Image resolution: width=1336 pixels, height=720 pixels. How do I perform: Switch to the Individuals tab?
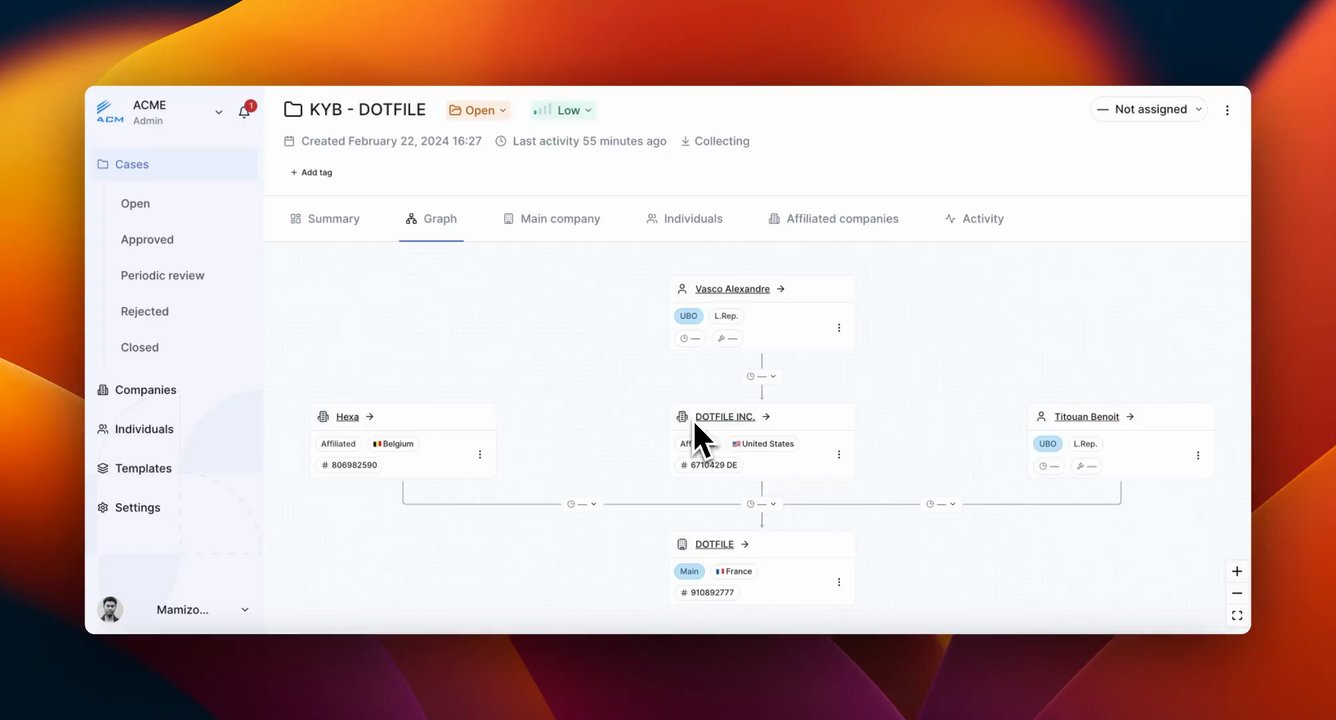coord(684,218)
